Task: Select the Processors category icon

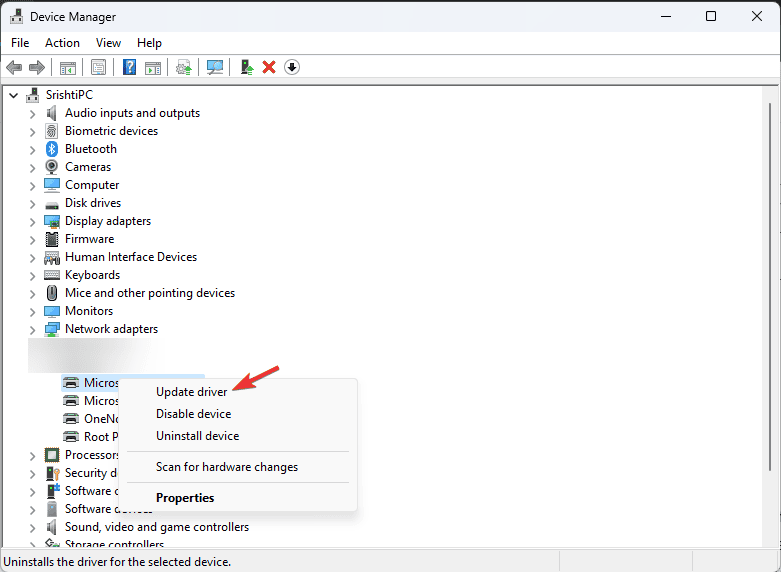Action: tap(52, 455)
